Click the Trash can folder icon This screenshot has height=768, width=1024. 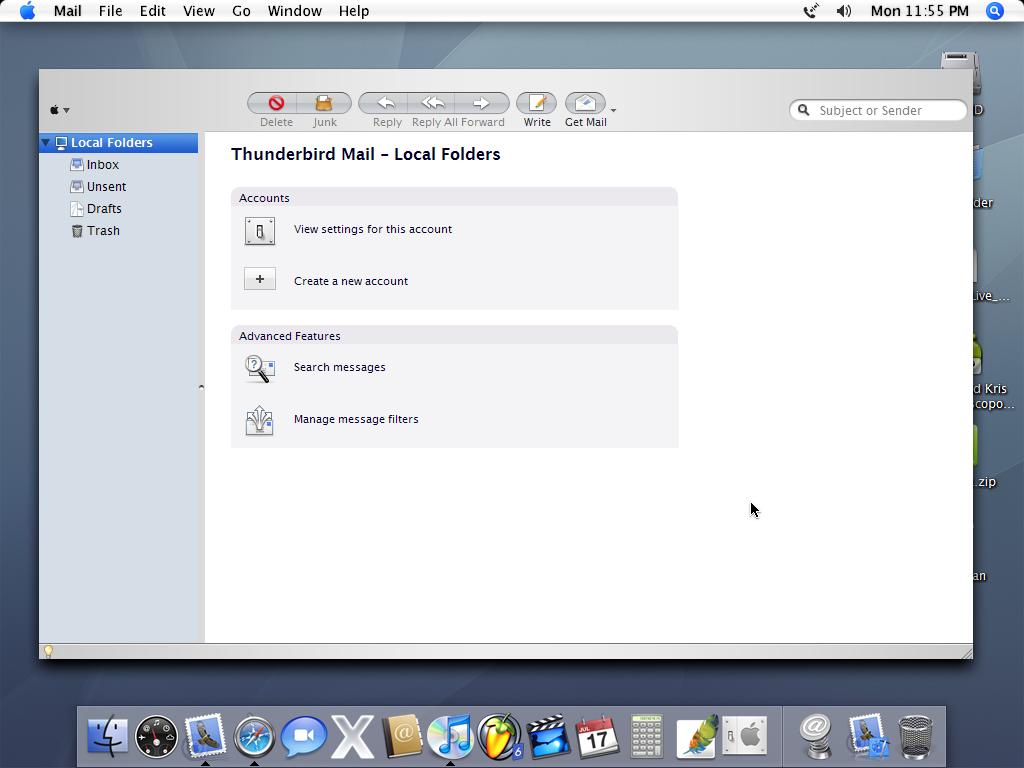pyautogui.click(x=77, y=231)
